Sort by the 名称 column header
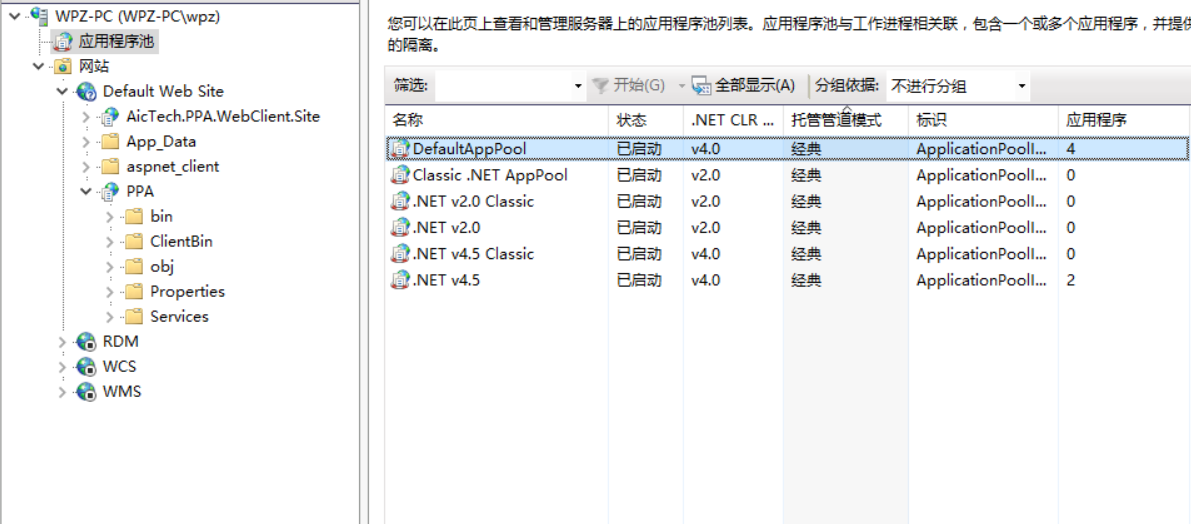This screenshot has width=1191, height=524. click(x=408, y=120)
